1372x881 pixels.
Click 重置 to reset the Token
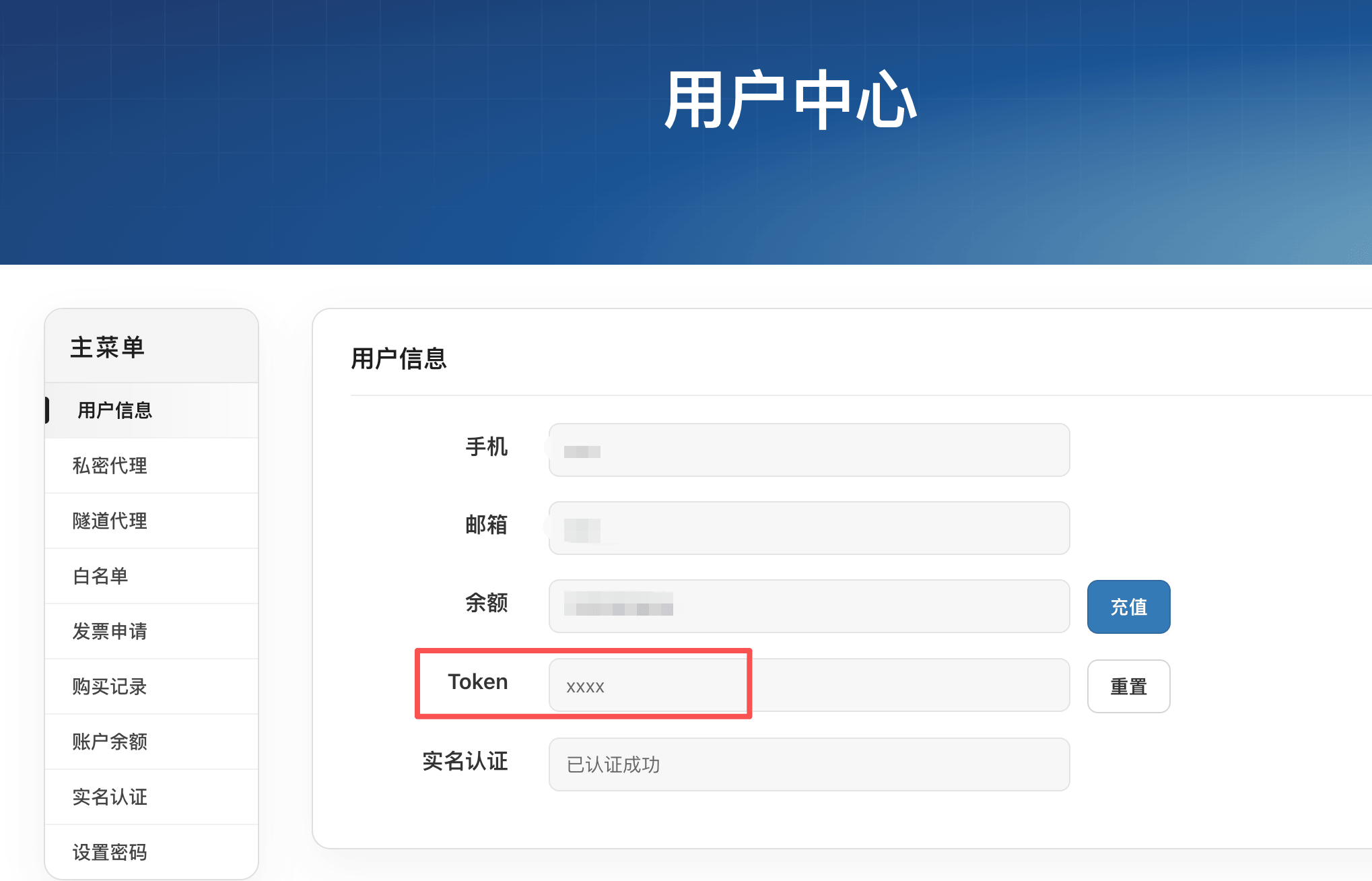(x=1128, y=686)
